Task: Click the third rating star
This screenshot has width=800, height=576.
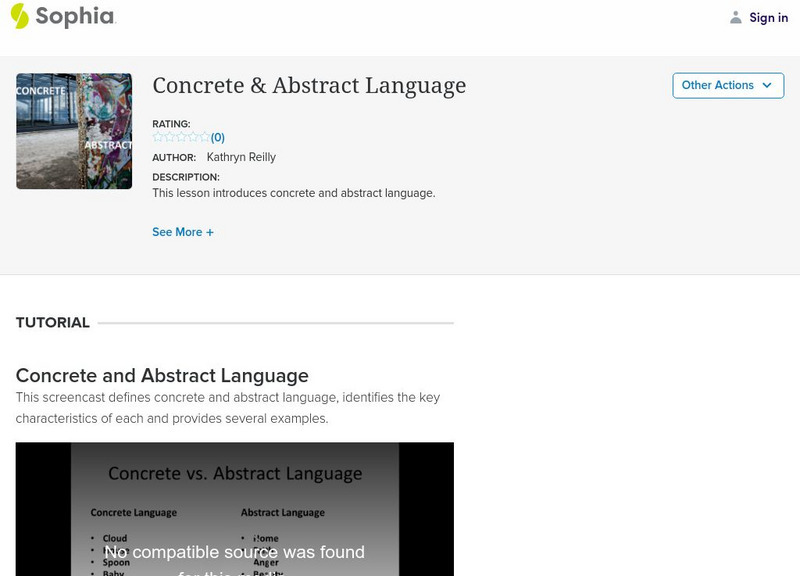Action: 181,137
